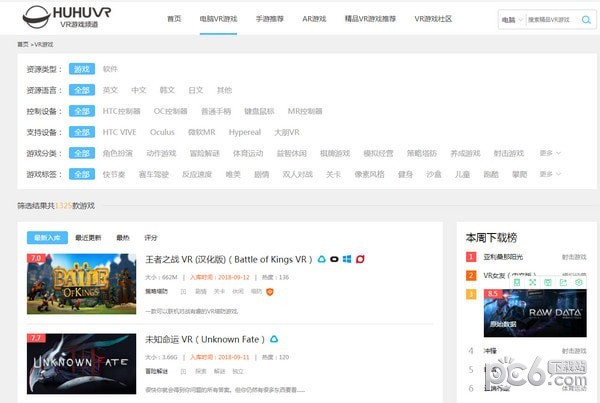The width and height of the screenshot is (600, 403).
Task: Click the search magnifier icon
Action: point(586,20)
